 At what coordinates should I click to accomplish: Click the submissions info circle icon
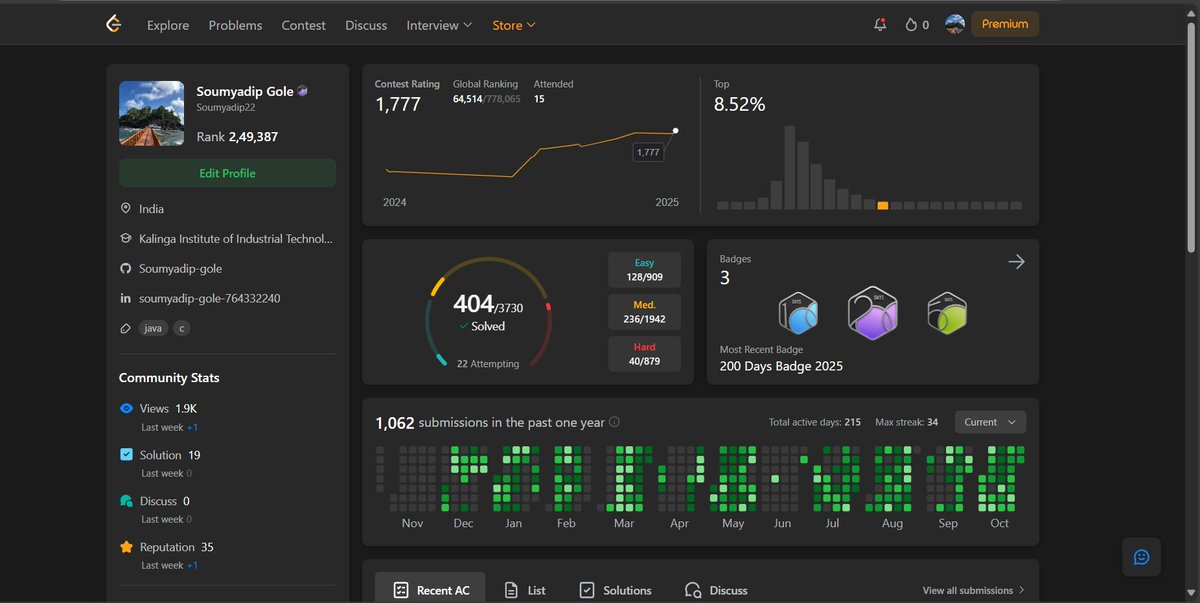tap(614, 423)
